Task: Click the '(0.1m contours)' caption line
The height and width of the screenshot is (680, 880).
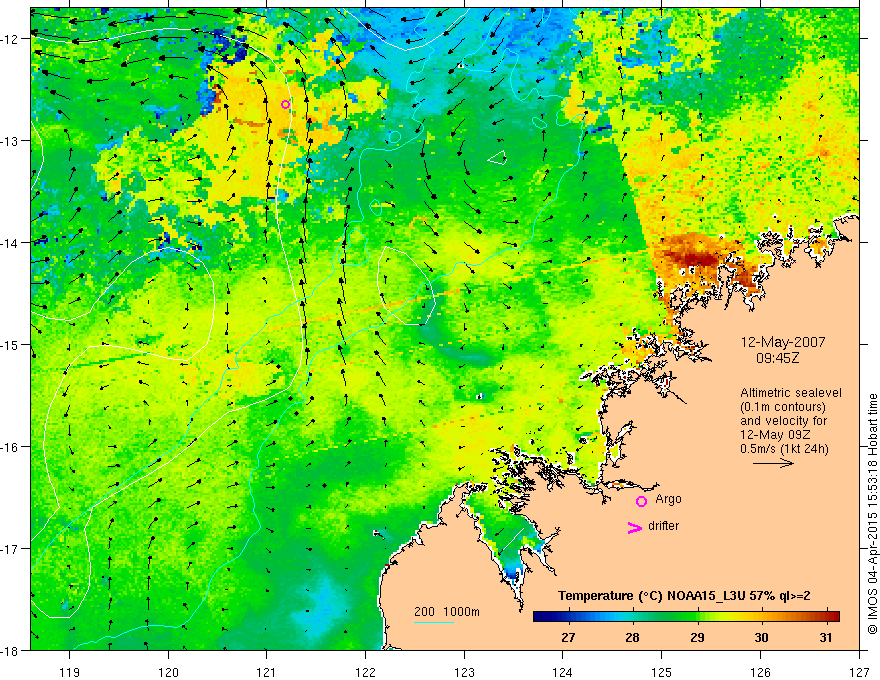Action: (783, 407)
